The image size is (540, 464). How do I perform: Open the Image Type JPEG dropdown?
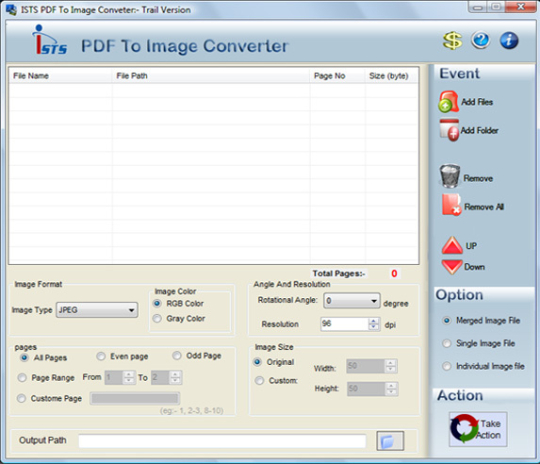click(97, 310)
